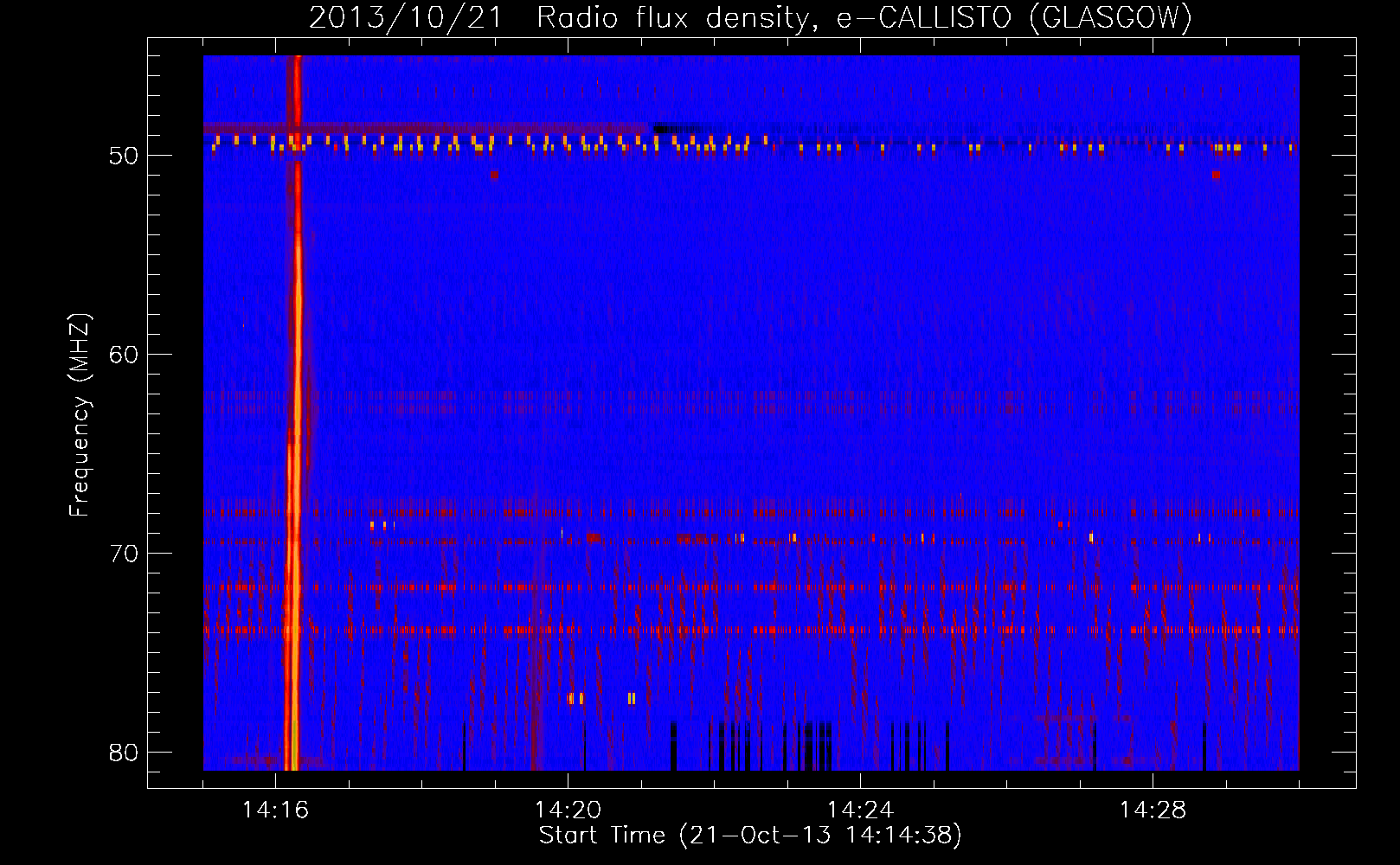Click the plot title mentioning e-CALLISTO (GLASGOW)
The image size is (1400, 865).
tap(750, 17)
